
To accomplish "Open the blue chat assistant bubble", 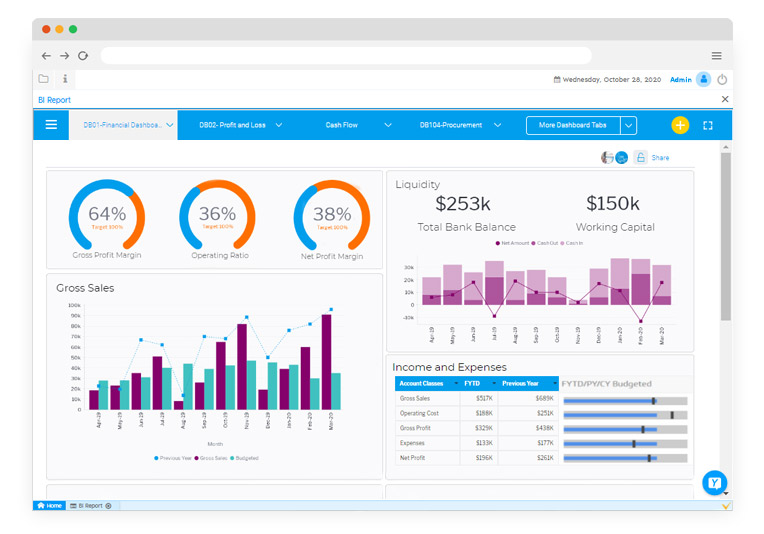I will click(x=714, y=483).
